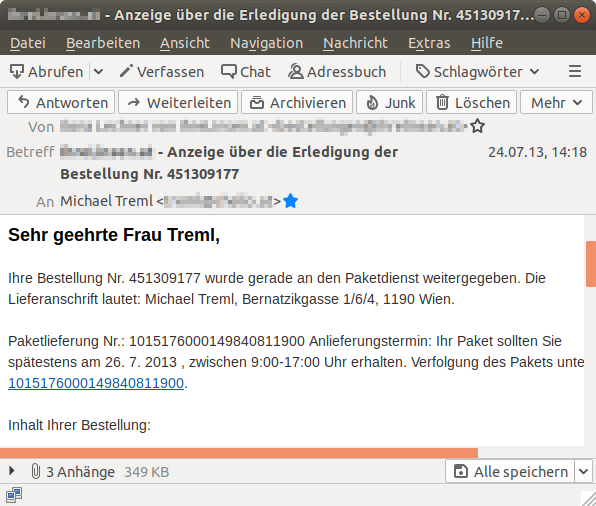This screenshot has width=596, height=506.
Task: Mark the message as Junk
Action: pyautogui.click(x=390, y=102)
